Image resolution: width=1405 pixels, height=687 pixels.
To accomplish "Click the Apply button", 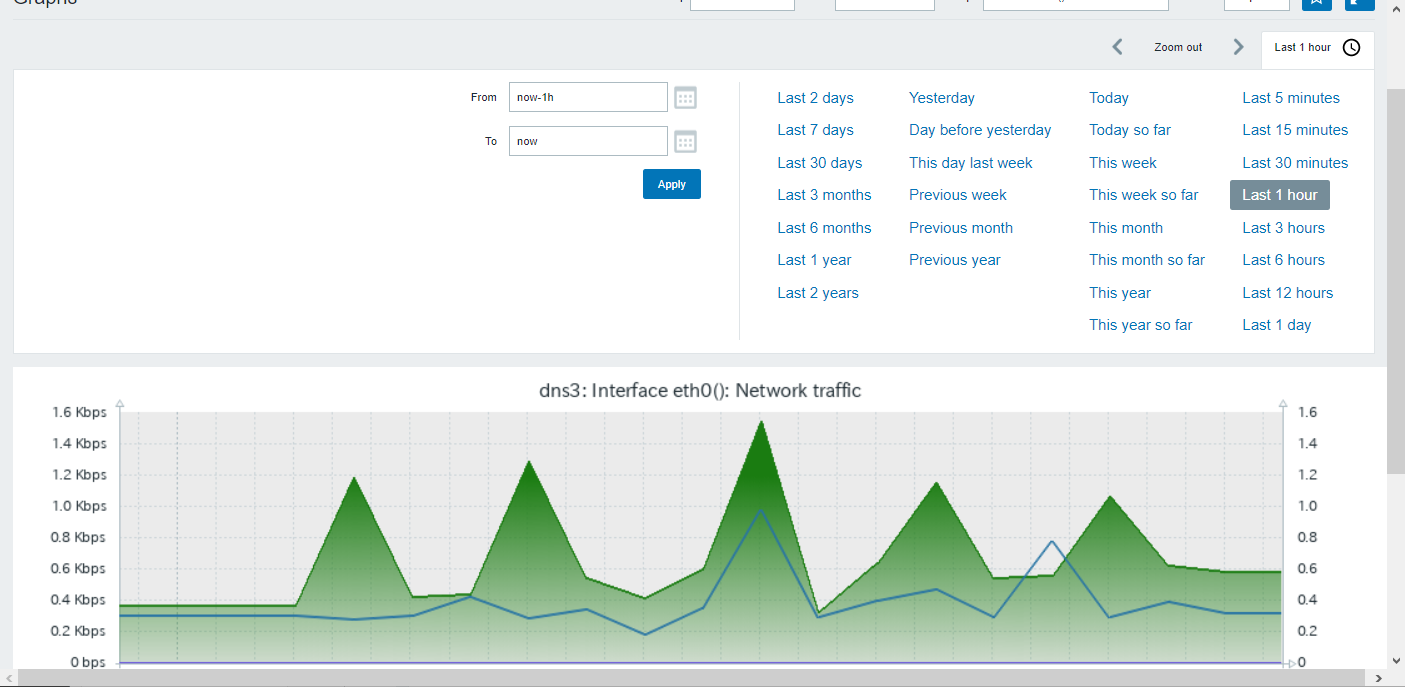I will click(x=672, y=184).
